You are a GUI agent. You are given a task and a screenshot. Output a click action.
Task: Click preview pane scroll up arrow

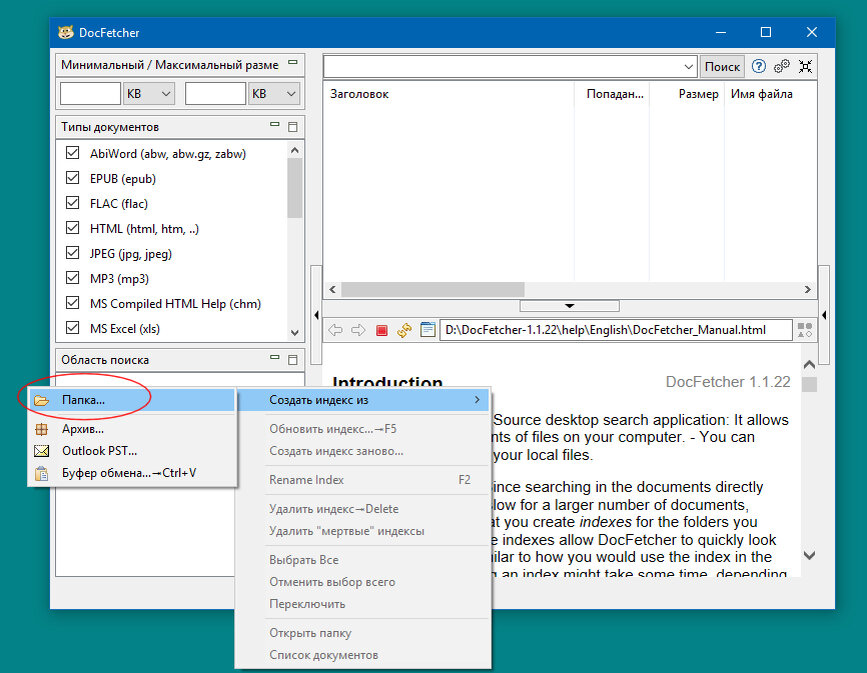coord(809,365)
